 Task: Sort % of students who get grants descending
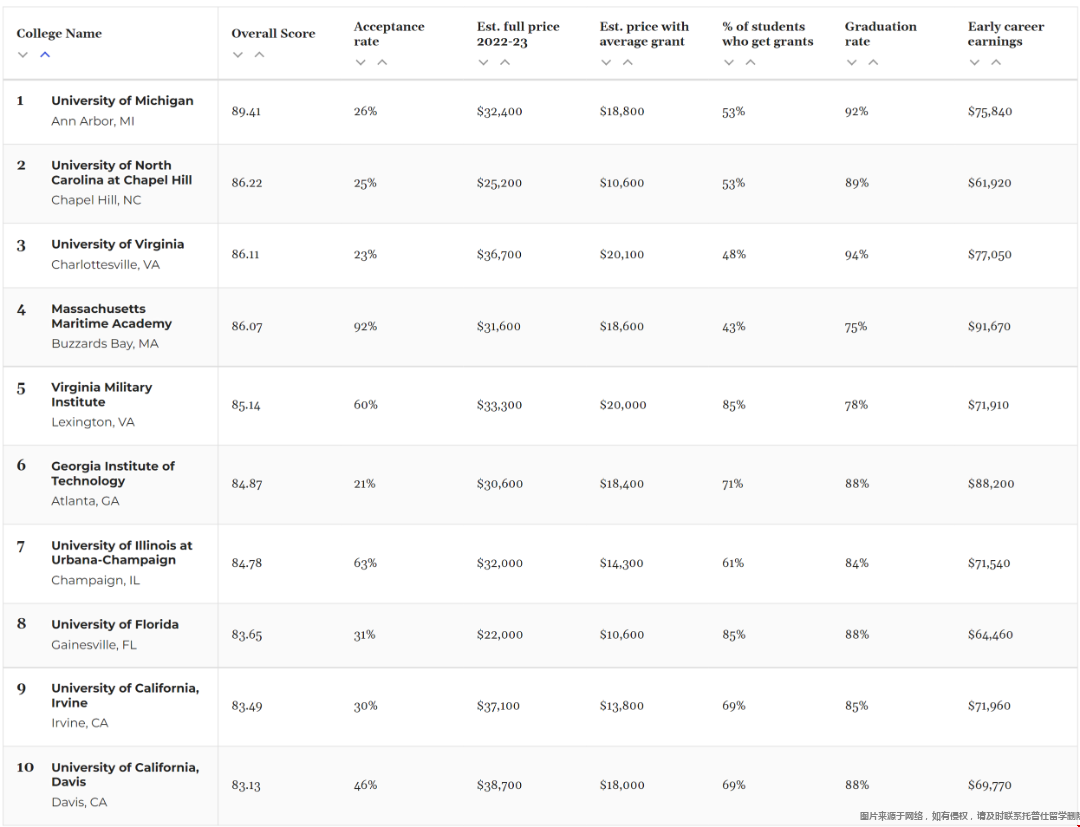(729, 63)
